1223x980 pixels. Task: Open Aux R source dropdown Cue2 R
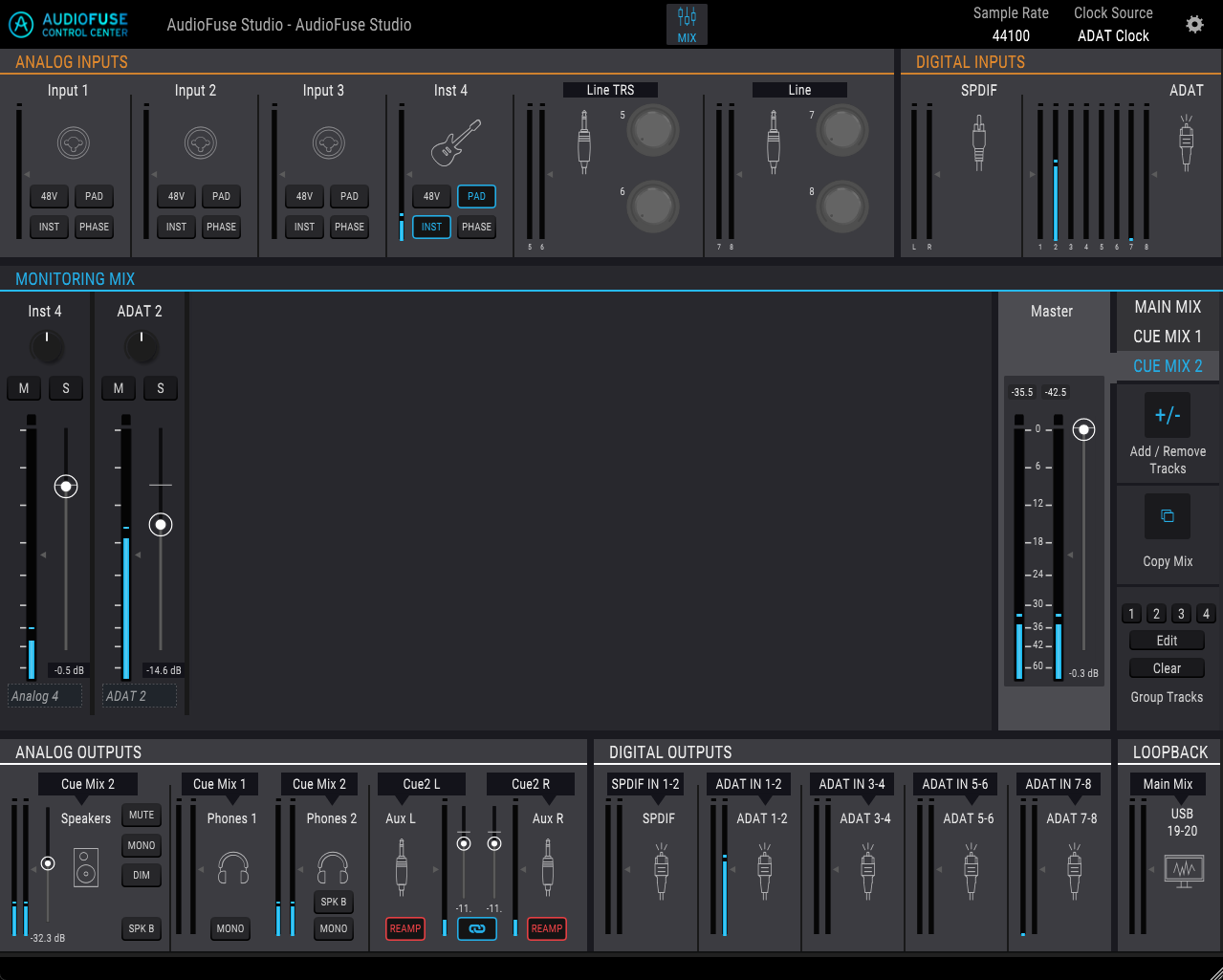(531, 784)
